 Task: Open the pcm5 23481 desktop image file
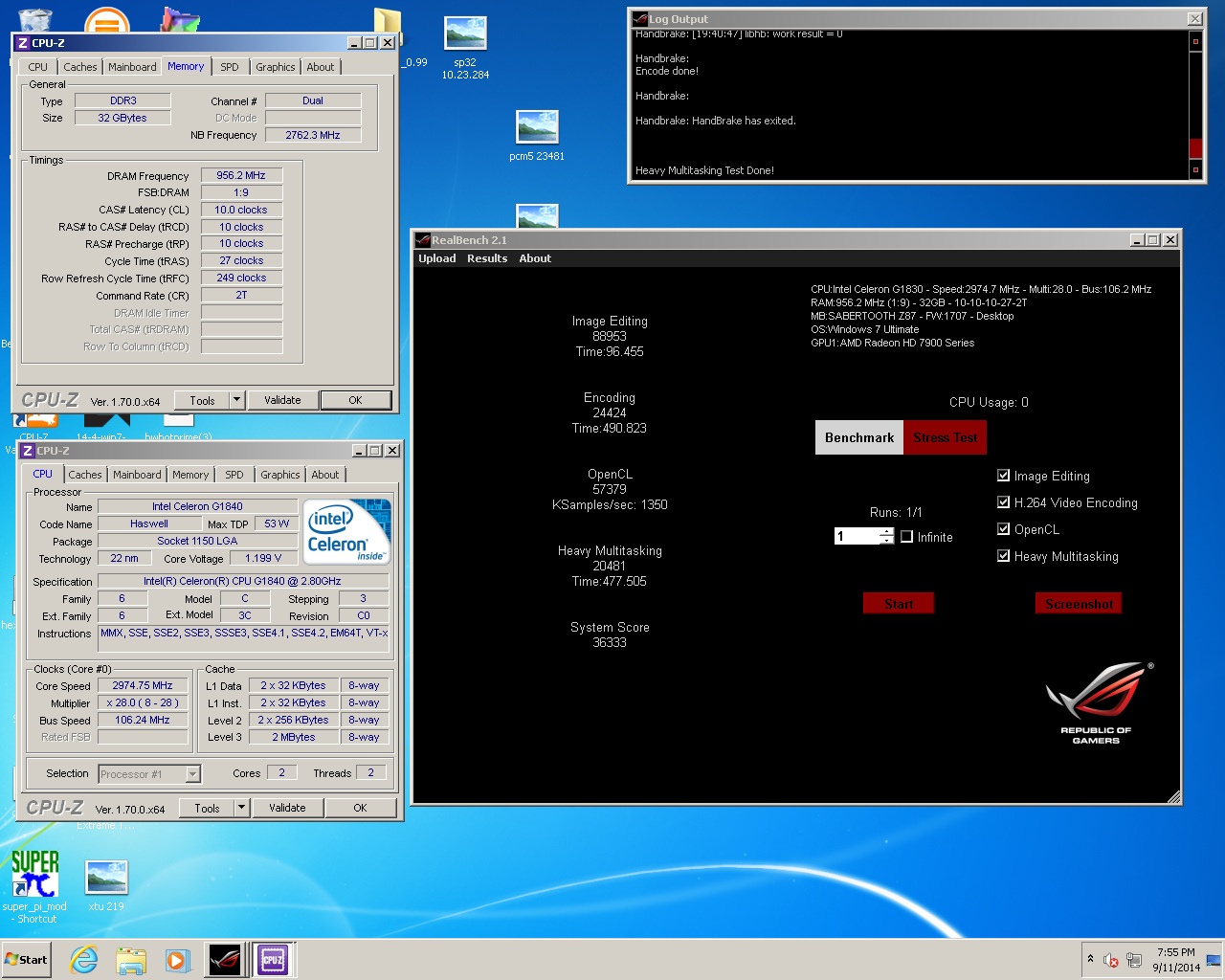point(537,135)
